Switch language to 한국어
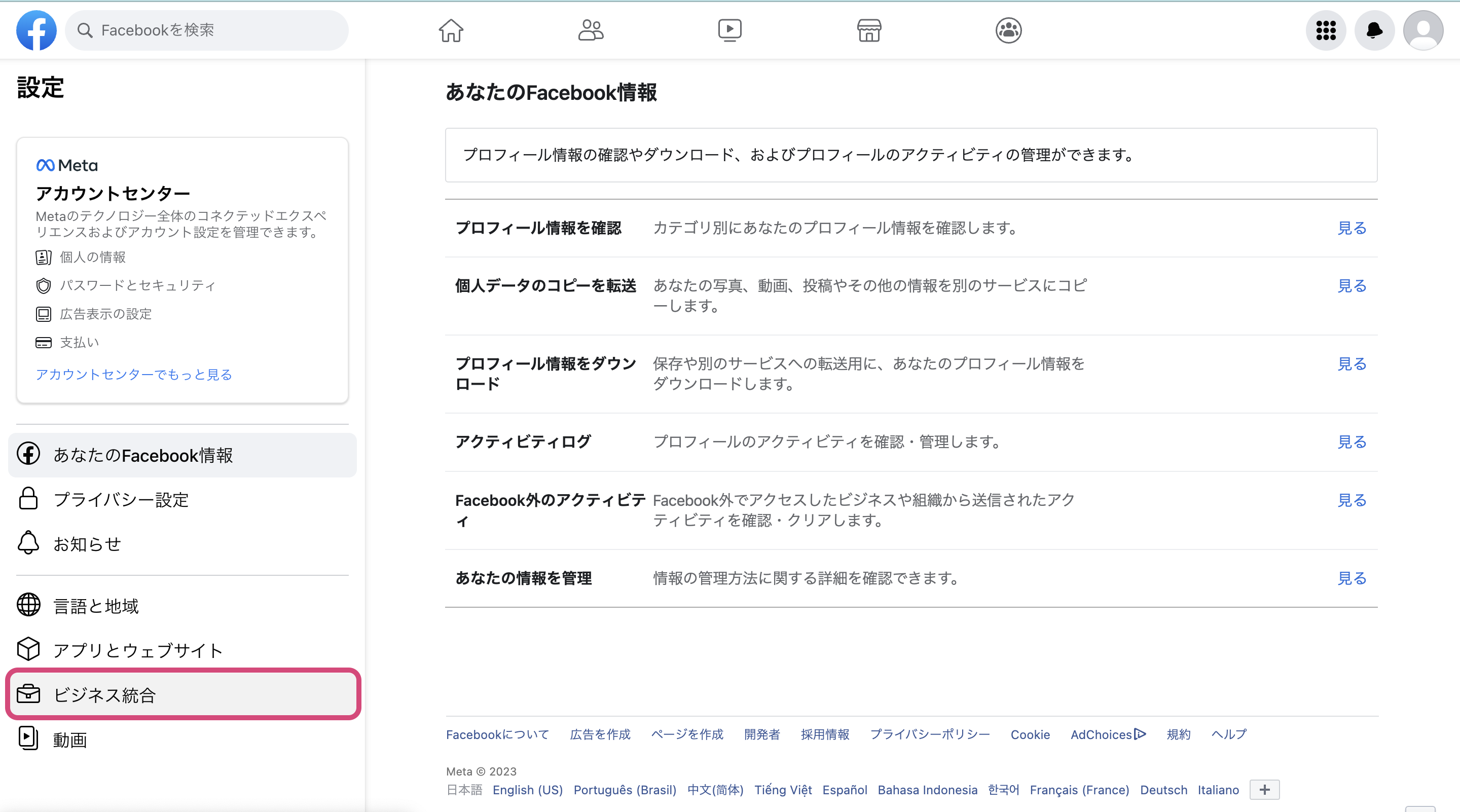The image size is (1460, 812). click(1003, 790)
